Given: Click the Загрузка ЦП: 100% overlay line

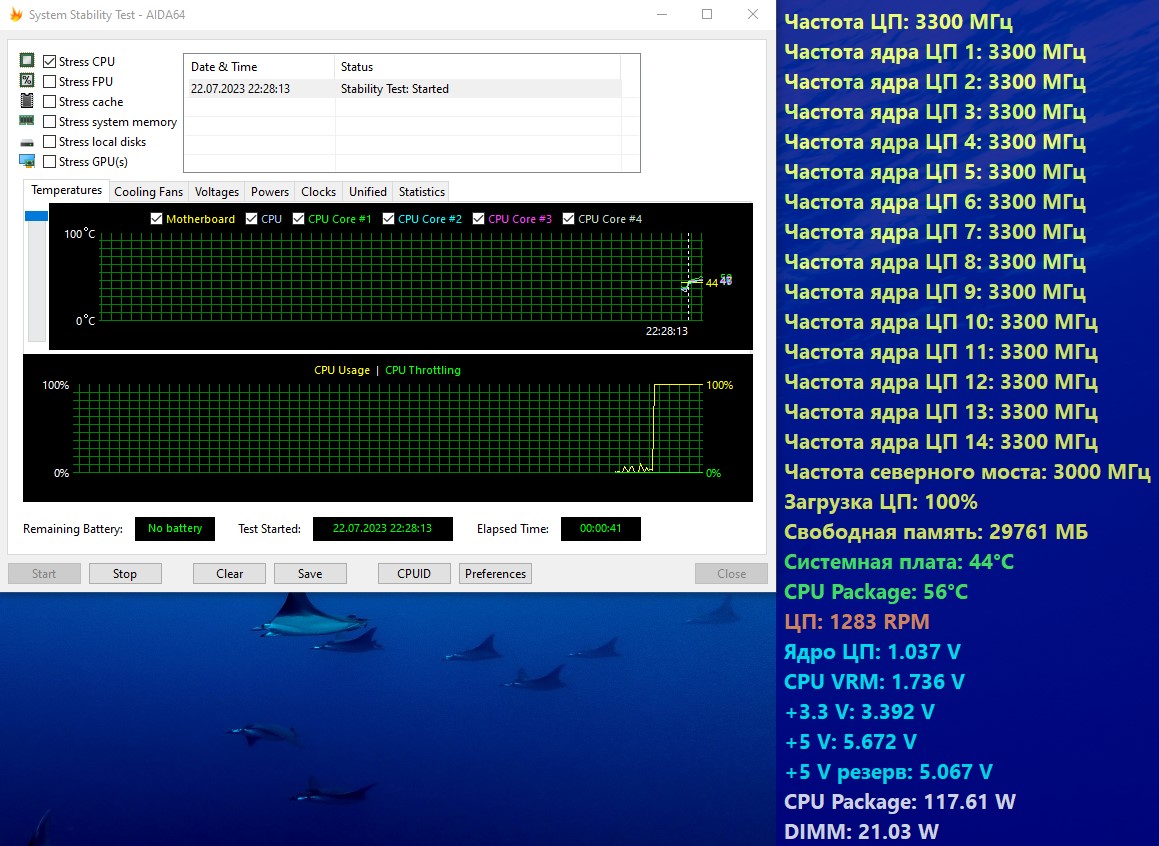Looking at the screenshot, I should [880, 502].
